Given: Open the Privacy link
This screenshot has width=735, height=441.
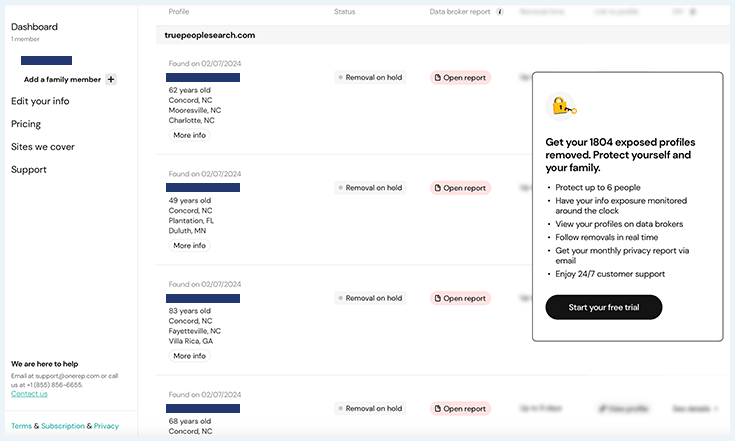Looking at the screenshot, I should [x=106, y=426].
